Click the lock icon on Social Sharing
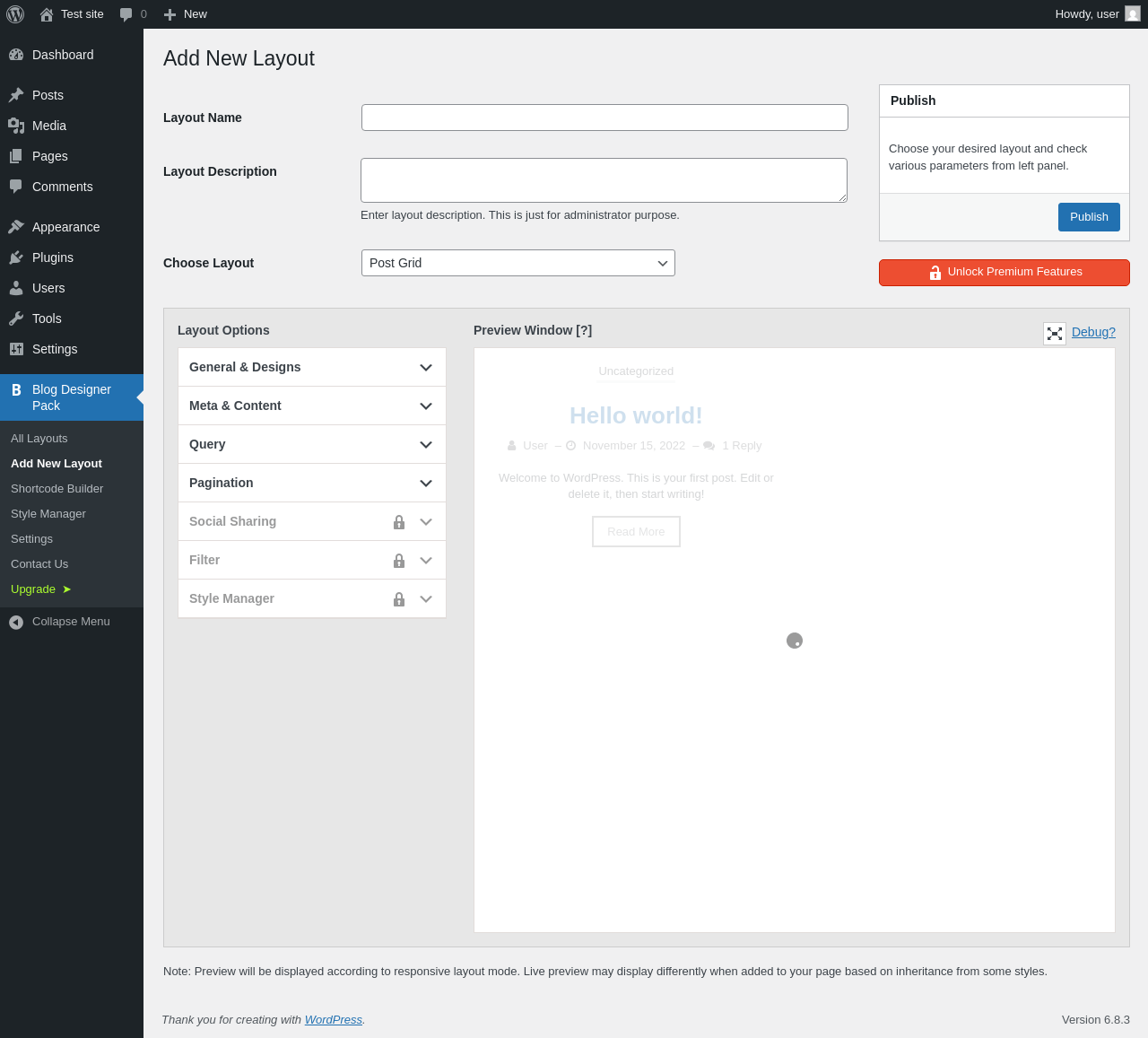1148x1038 pixels. tap(399, 522)
